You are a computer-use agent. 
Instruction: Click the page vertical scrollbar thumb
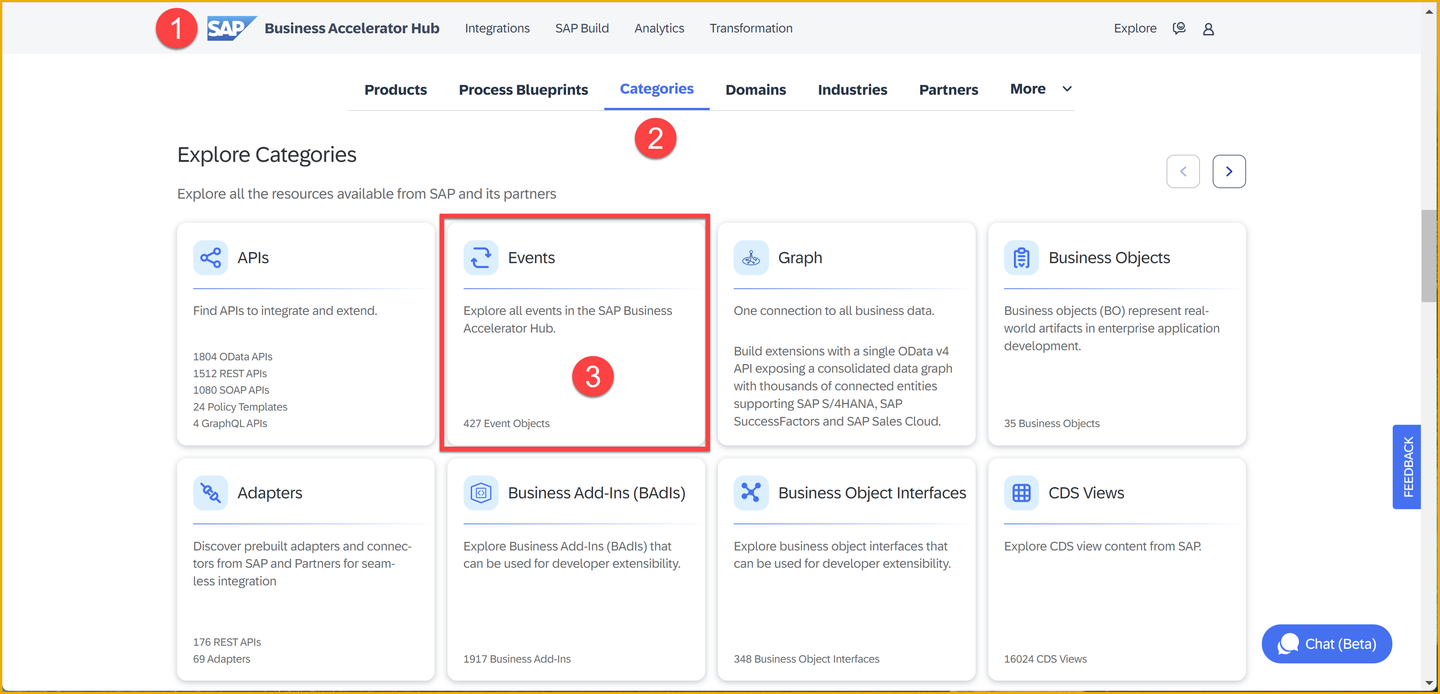(1430, 255)
